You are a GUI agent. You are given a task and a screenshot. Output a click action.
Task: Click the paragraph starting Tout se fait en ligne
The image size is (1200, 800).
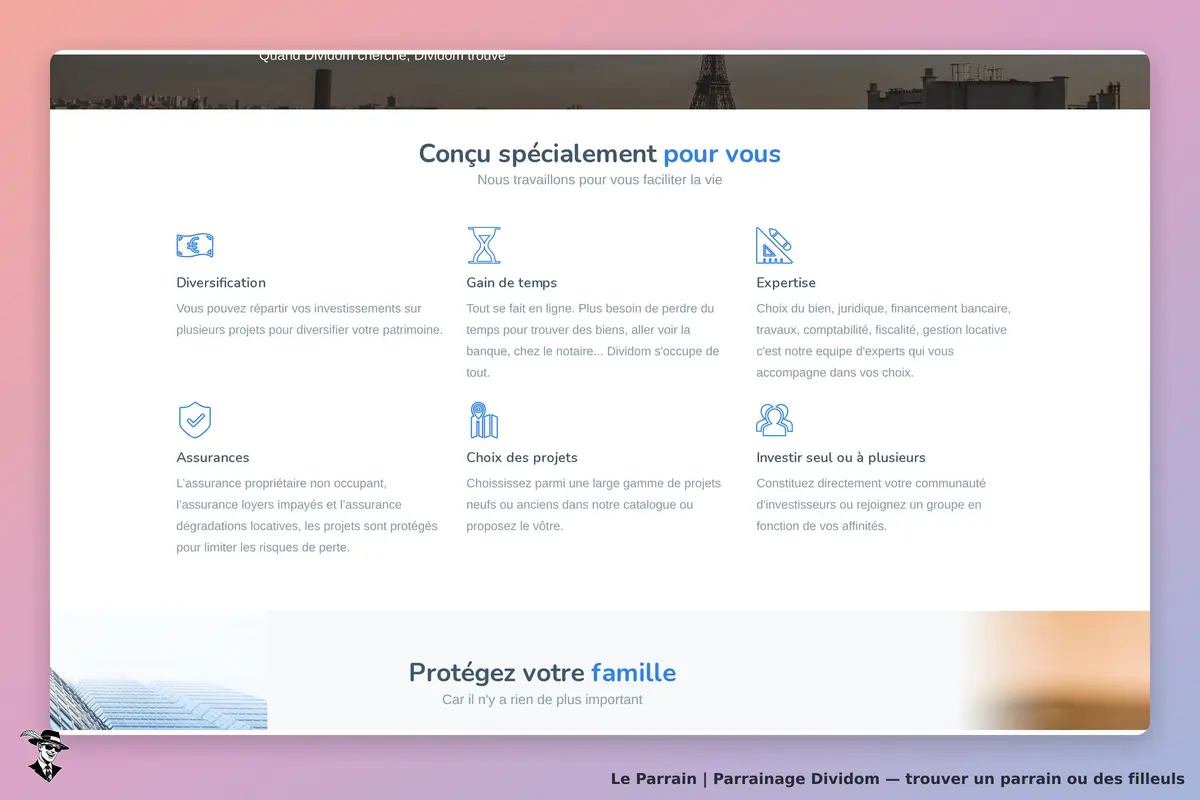click(x=593, y=341)
